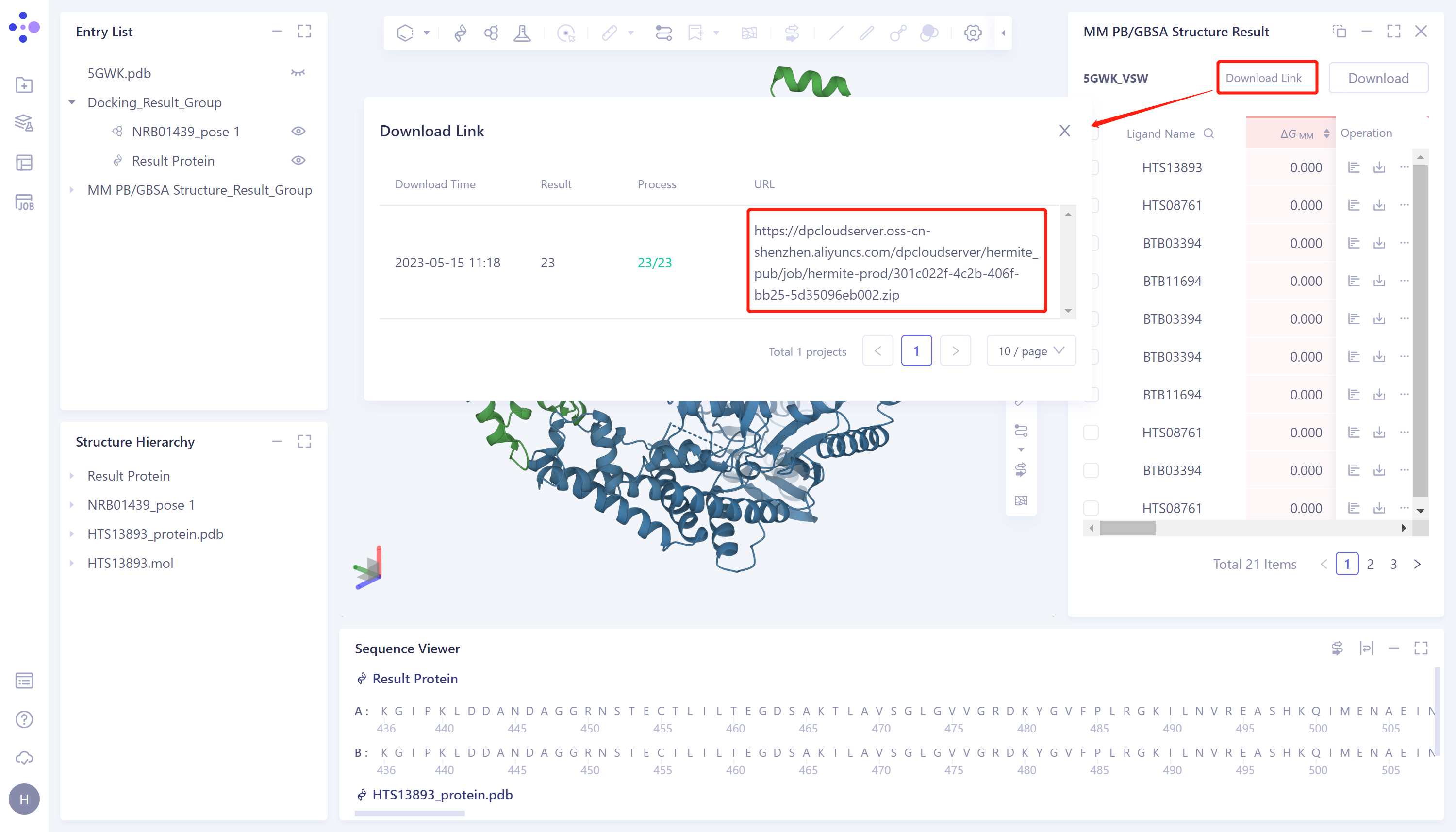This screenshot has width=1456, height=832.
Task: Go to page 3 of results
Action: [1394, 564]
